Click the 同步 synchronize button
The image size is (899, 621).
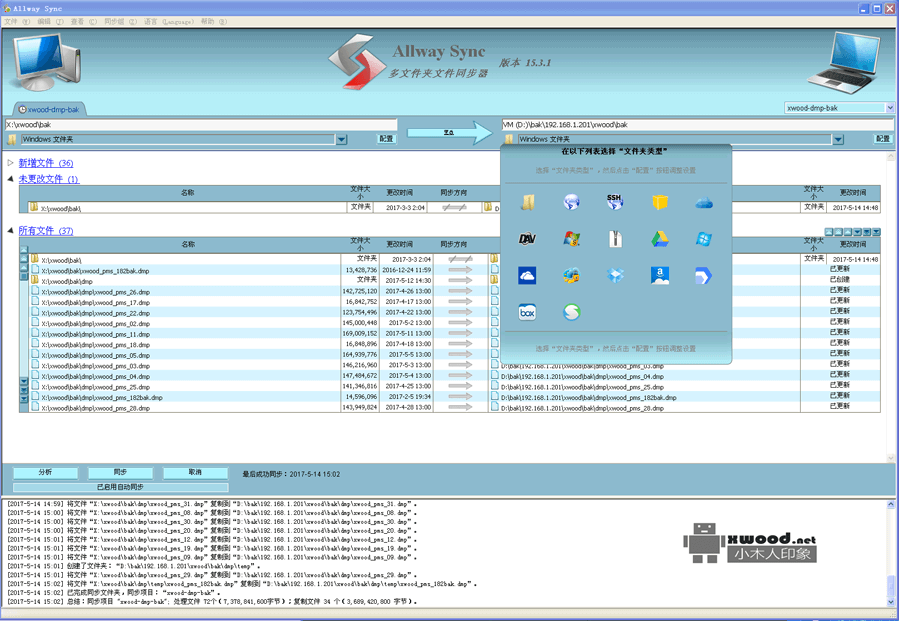(120, 472)
